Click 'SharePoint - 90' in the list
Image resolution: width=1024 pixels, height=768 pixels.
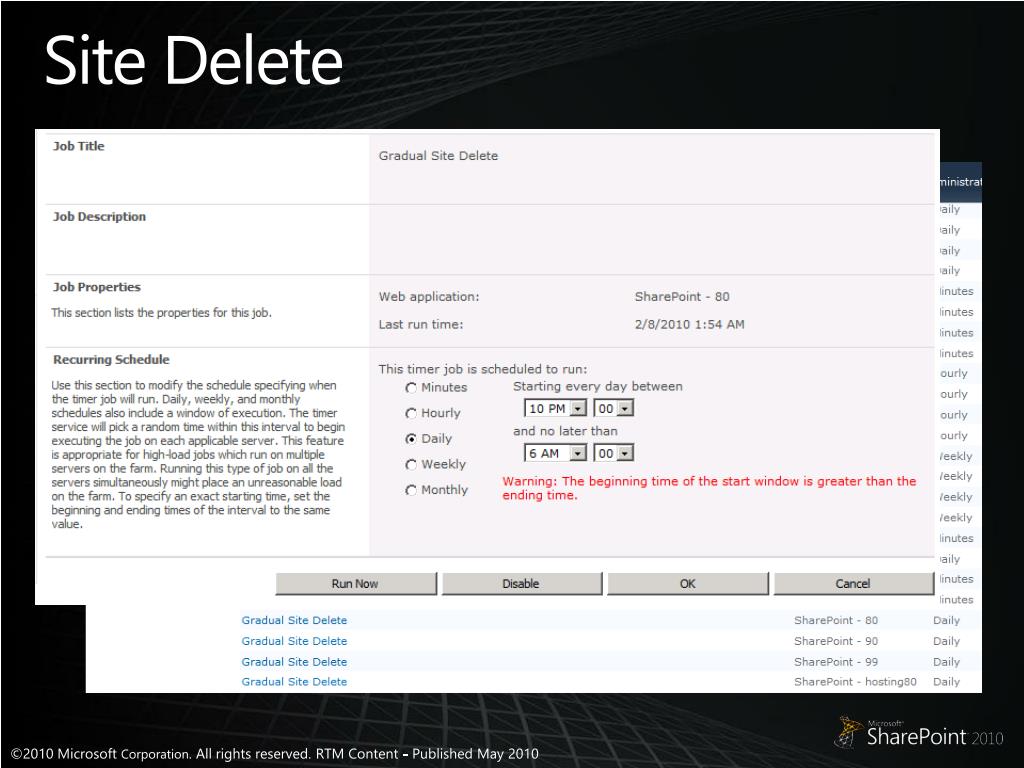pyautogui.click(x=836, y=641)
